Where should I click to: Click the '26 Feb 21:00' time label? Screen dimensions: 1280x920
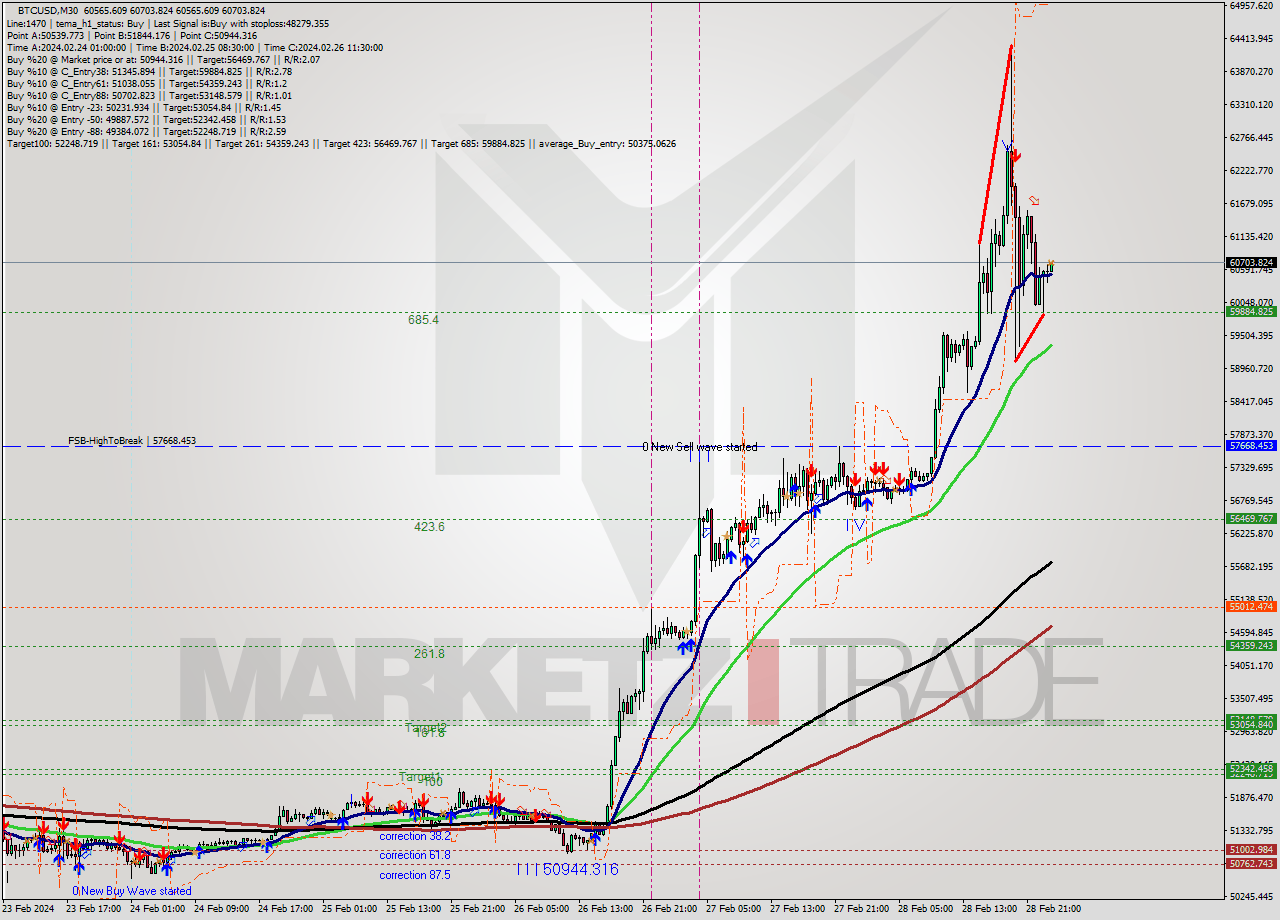[669, 910]
